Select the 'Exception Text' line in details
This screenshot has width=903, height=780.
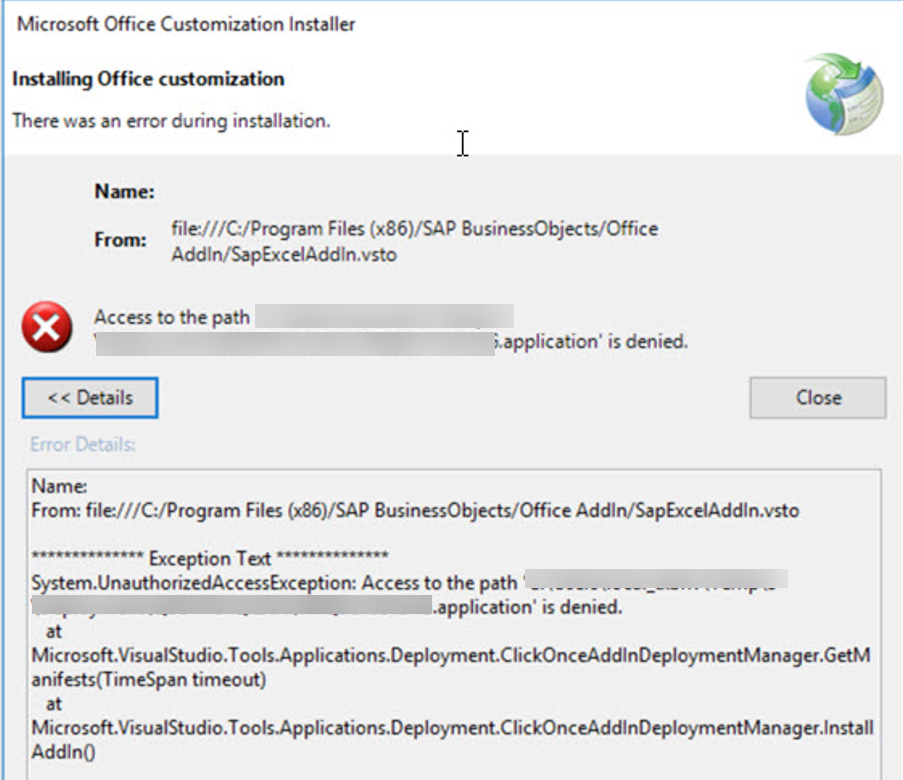pyautogui.click(x=210, y=558)
